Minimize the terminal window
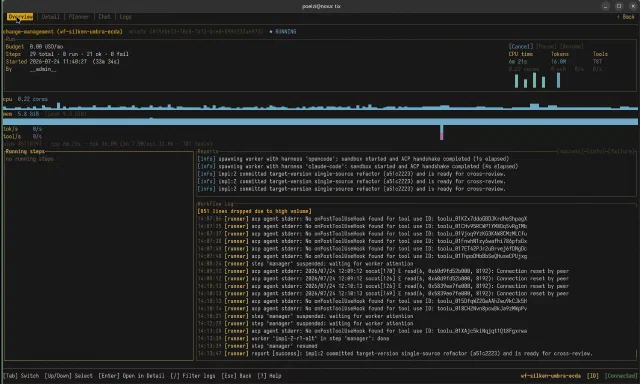 tap(605, 6)
